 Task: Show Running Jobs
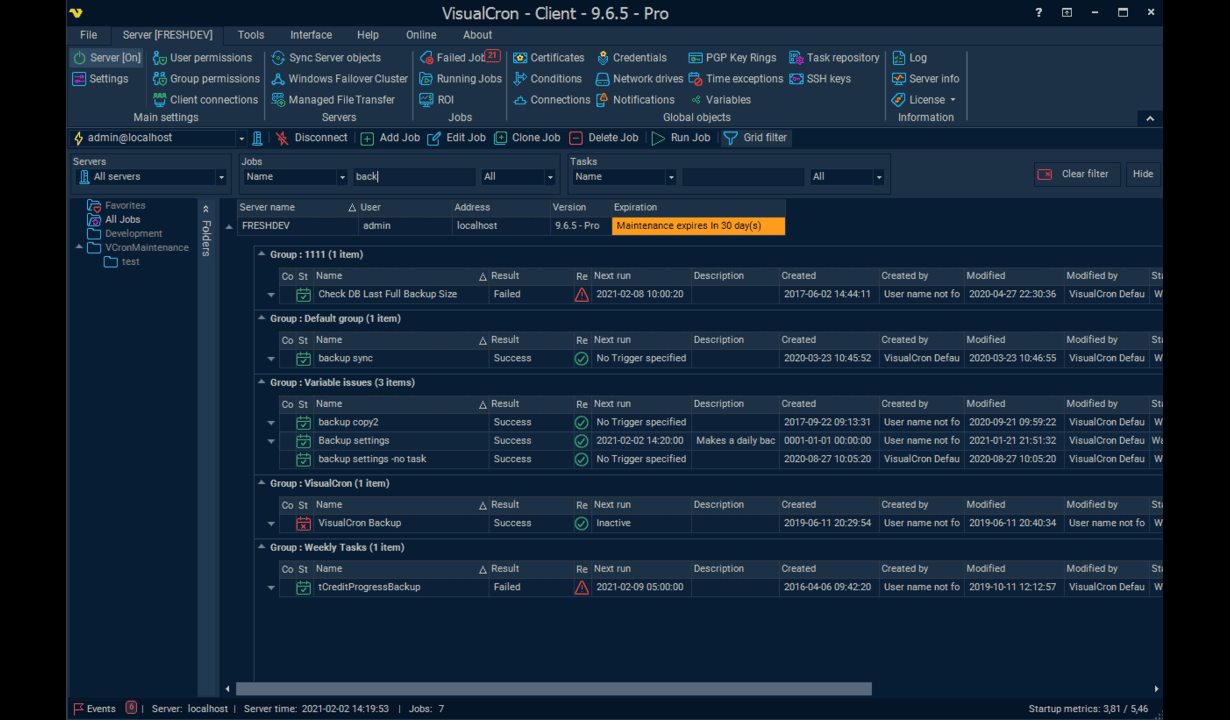460,79
